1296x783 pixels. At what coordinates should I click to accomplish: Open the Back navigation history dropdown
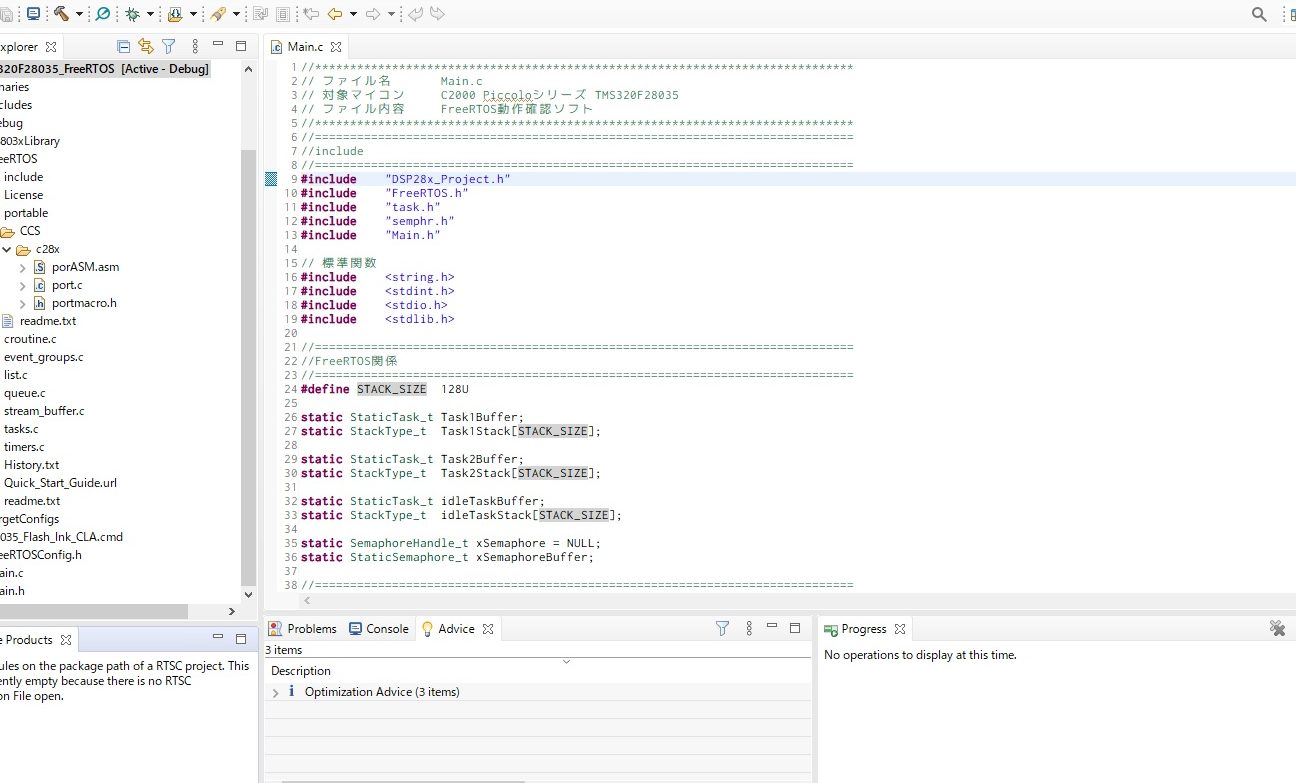tap(353, 14)
